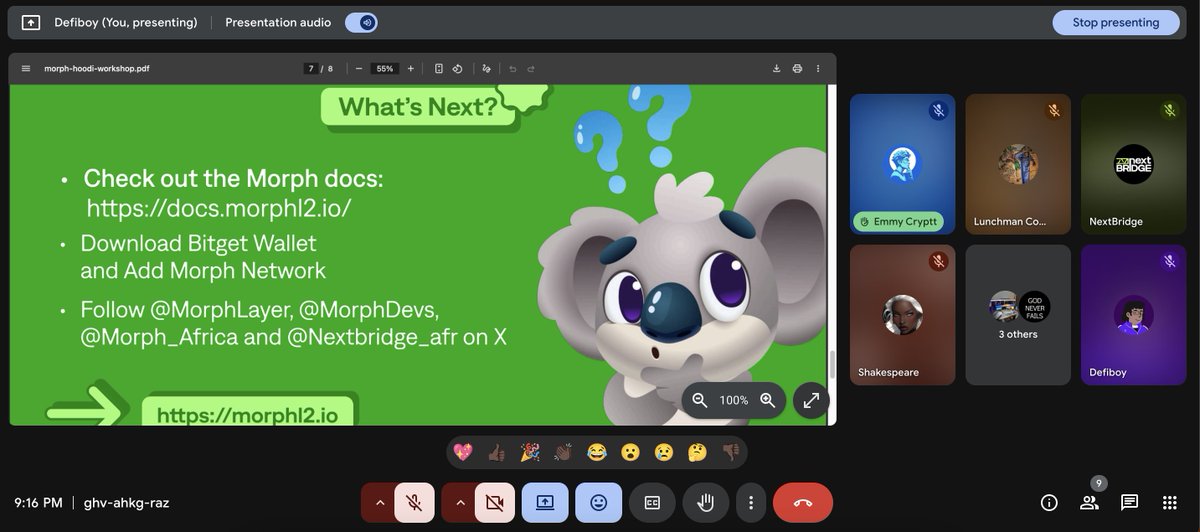Open chat with everyone
The image size is (1200, 532).
(1129, 502)
